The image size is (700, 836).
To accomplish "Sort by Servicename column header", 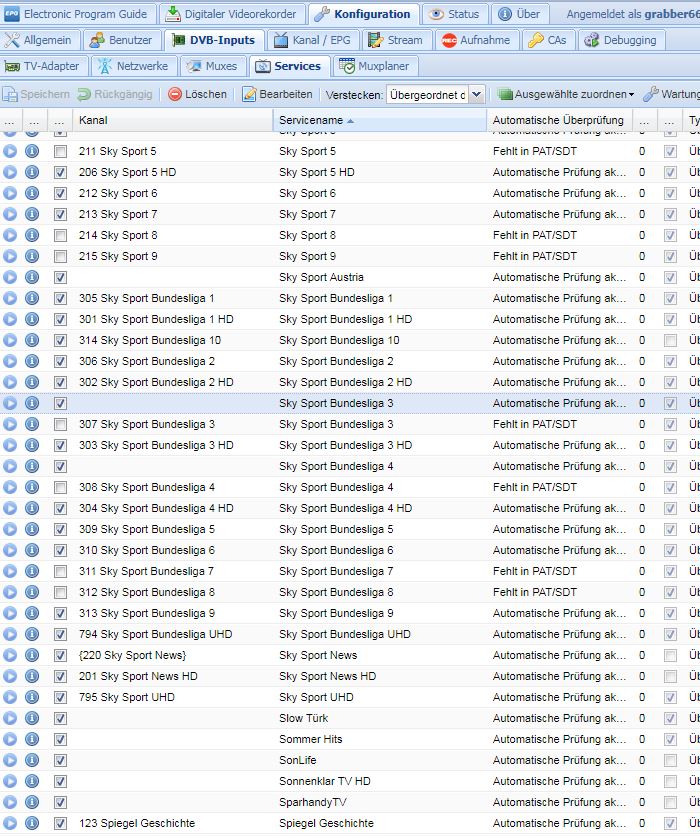I will pyautogui.click(x=380, y=120).
